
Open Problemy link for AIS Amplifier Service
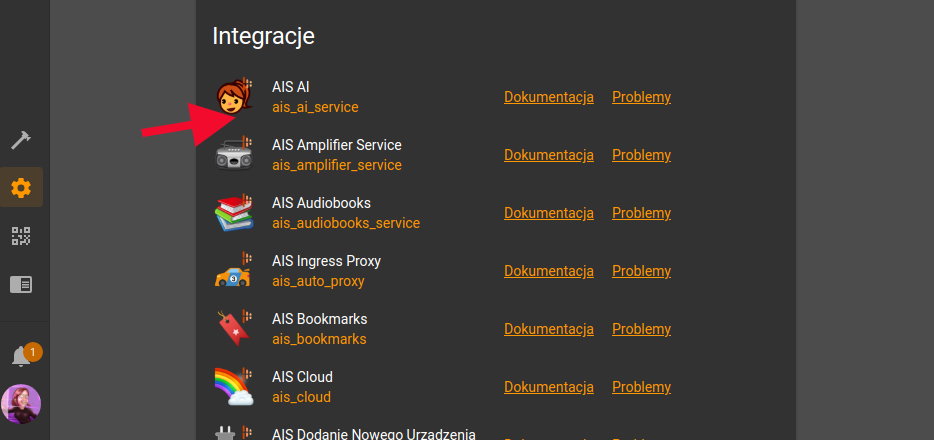(x=642, y=155)
